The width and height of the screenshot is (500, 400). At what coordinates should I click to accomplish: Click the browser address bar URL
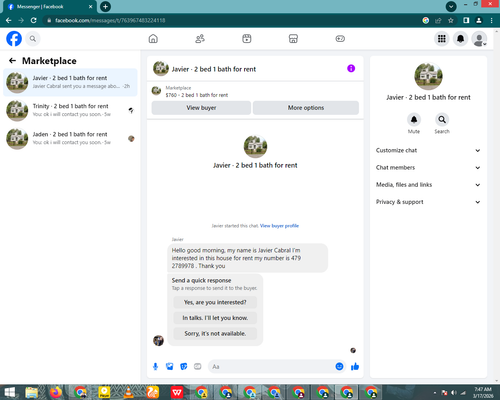coord(110,20)
